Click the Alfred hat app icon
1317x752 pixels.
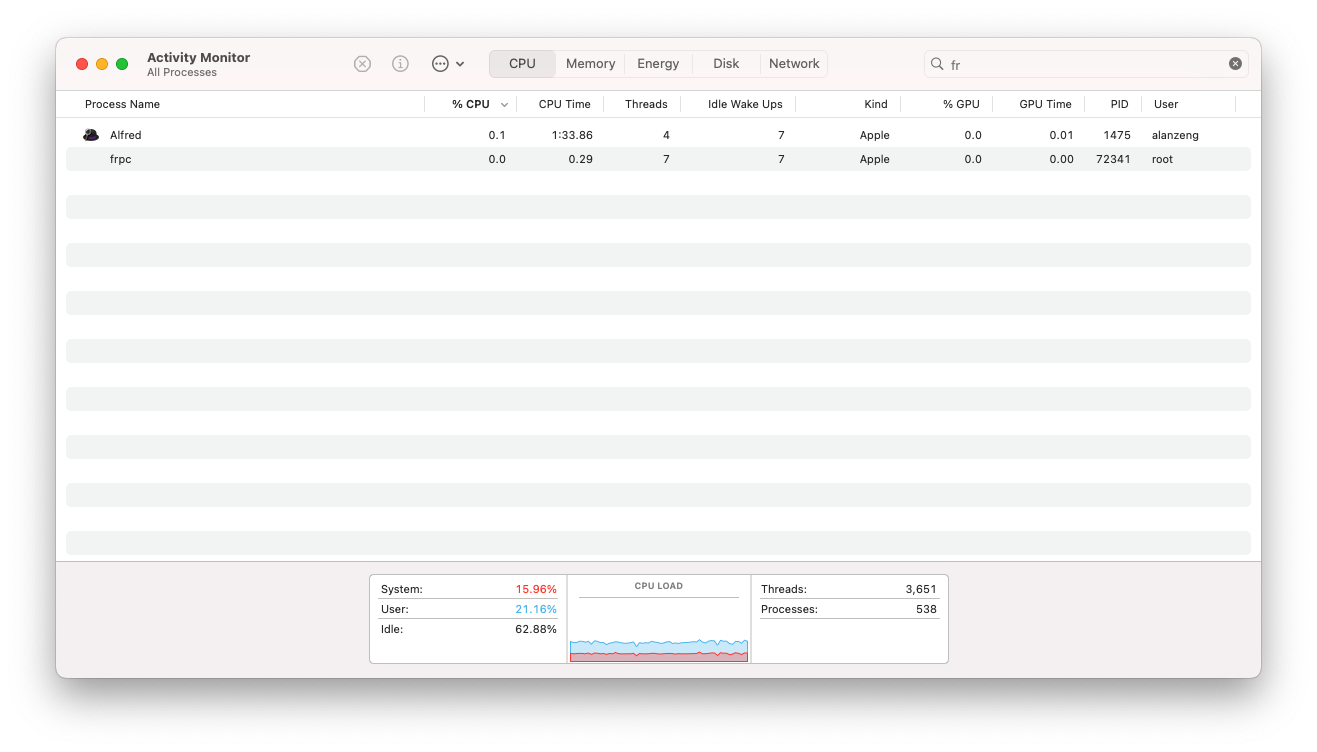pyautogui.click(x=91, y=135)
